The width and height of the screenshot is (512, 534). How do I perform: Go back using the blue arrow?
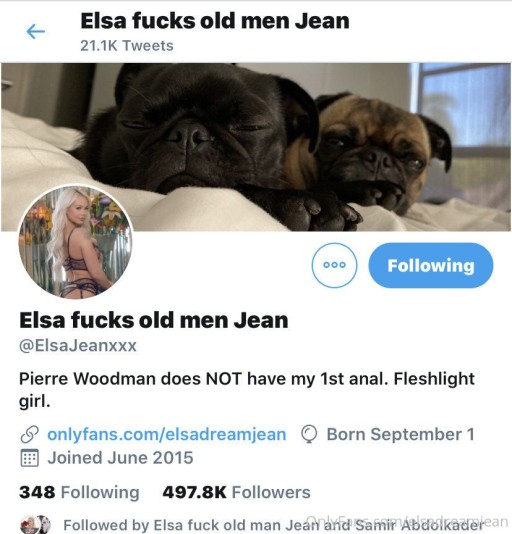point(36,32)
